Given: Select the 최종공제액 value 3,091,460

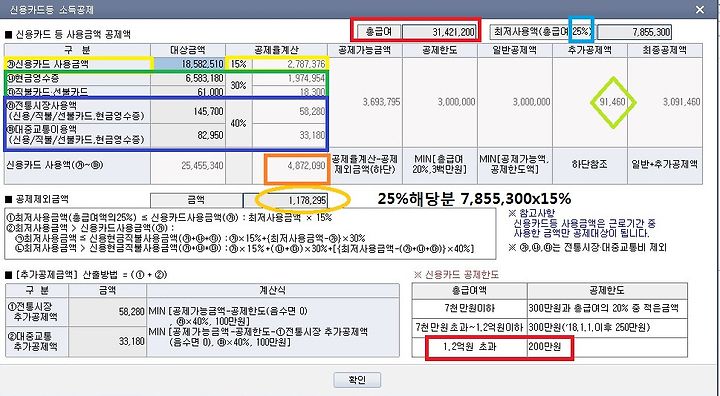Looking at the screenshot, I should coord(664,102).
